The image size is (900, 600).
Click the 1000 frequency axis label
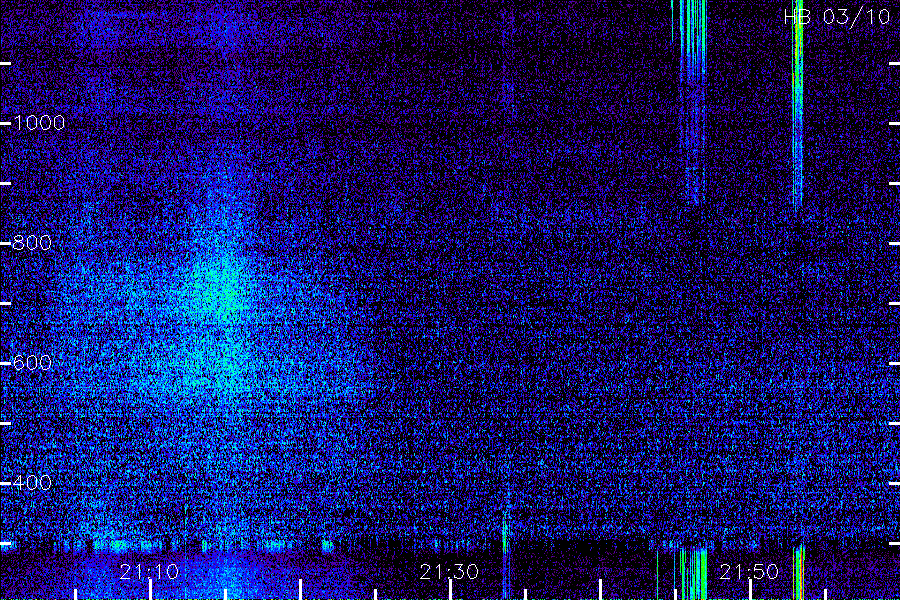(x=39, y=123)
